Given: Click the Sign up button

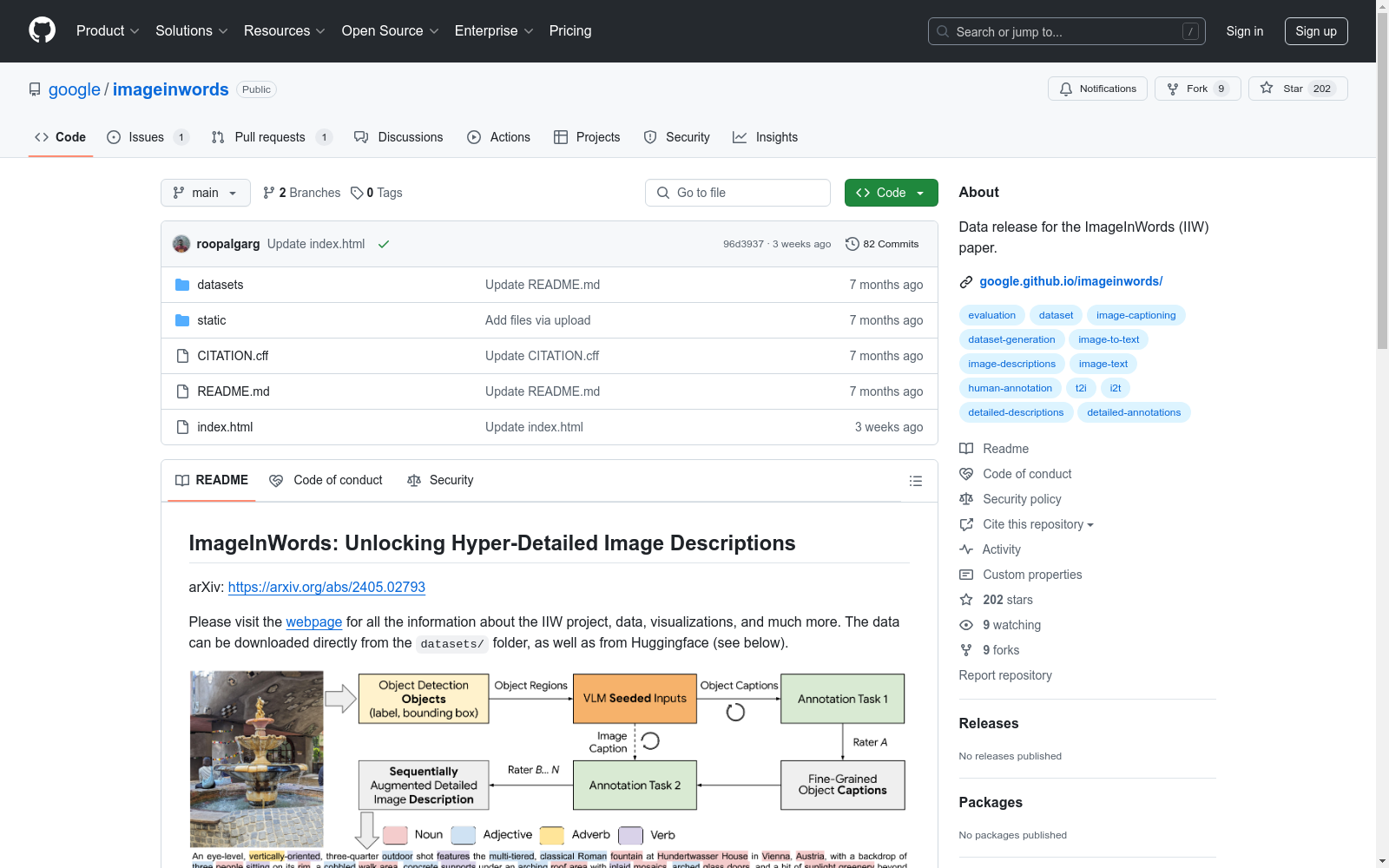Looking at the screenshot, I should coord(1316,31).
